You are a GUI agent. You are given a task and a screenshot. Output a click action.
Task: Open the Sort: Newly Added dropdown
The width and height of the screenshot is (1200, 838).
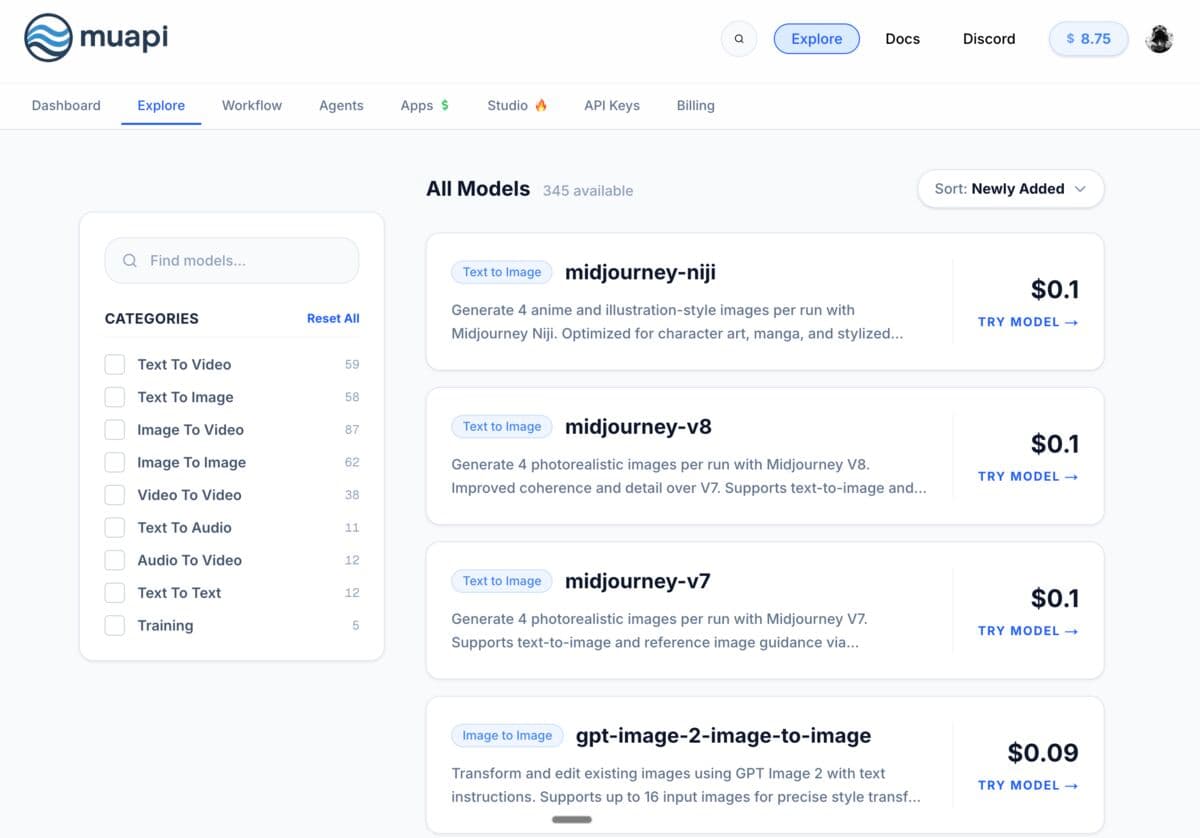click(1011, 189)
